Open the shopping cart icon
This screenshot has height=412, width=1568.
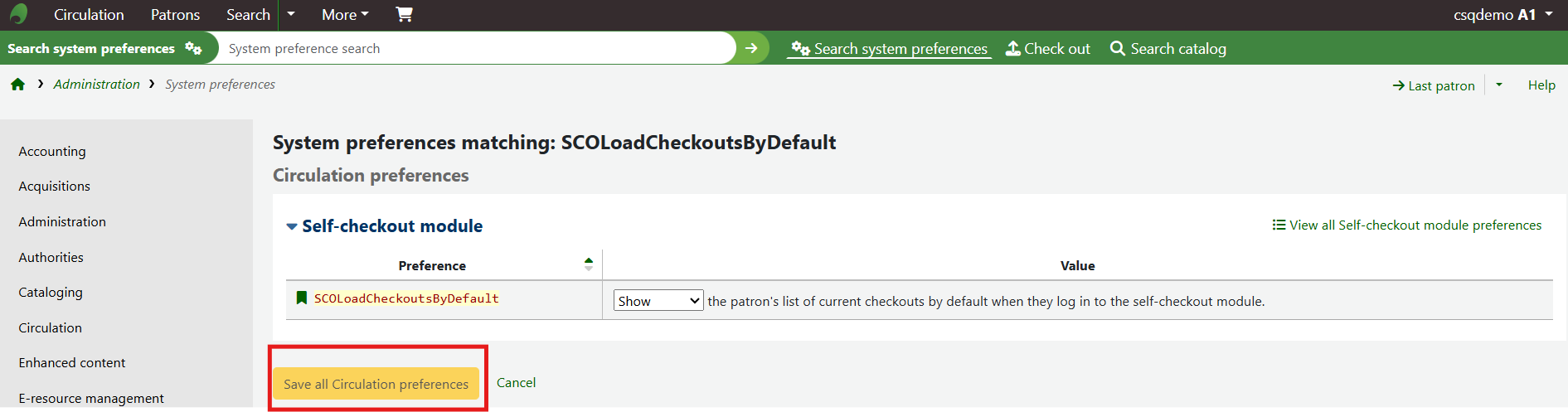[404, 14]
